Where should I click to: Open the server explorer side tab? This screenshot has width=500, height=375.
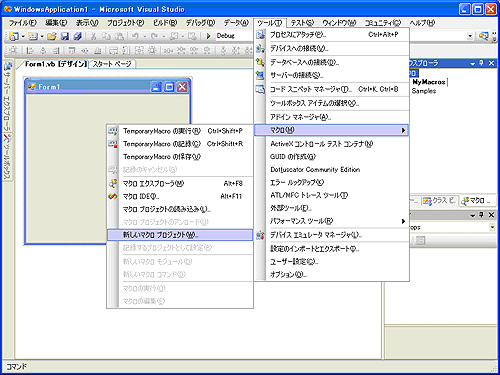[7, 96]
